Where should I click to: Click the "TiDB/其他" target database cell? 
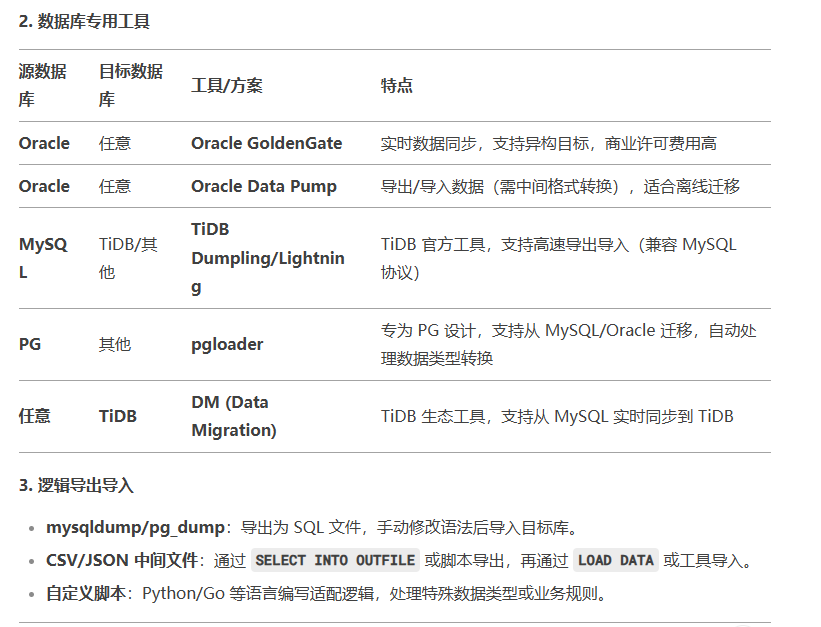click(x=128, y=258)
